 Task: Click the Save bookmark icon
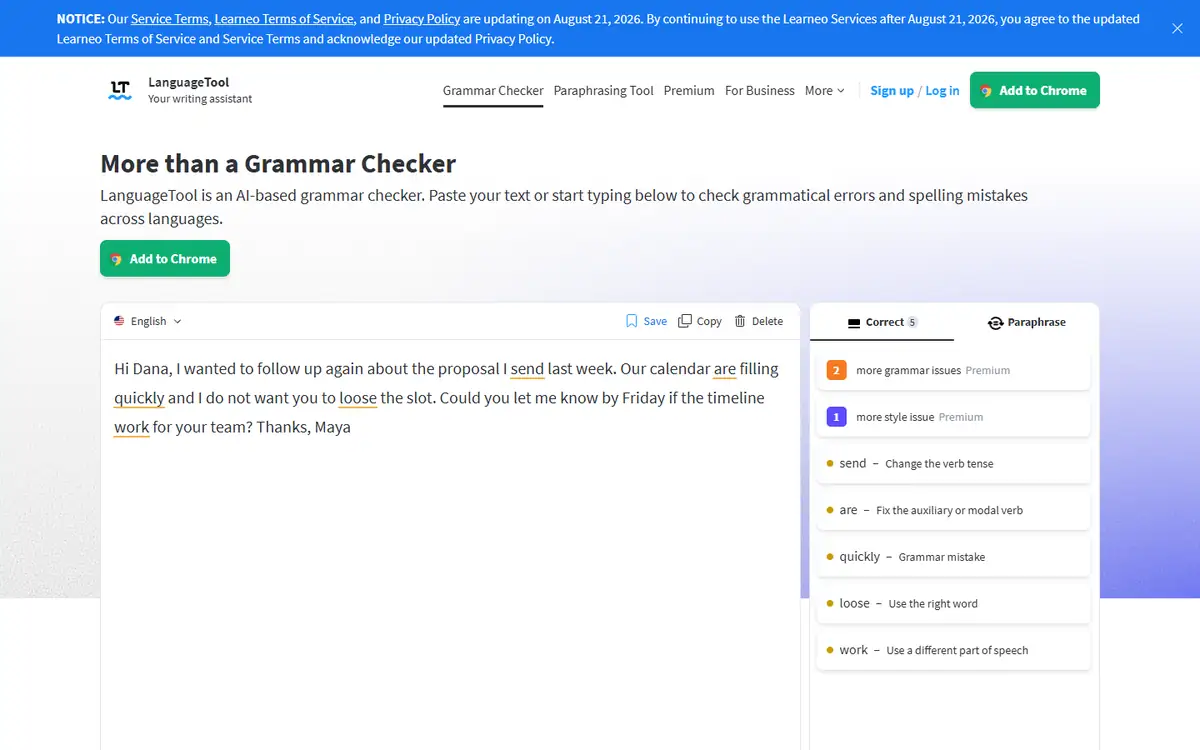pyautogui.click(x=631, y=321)
